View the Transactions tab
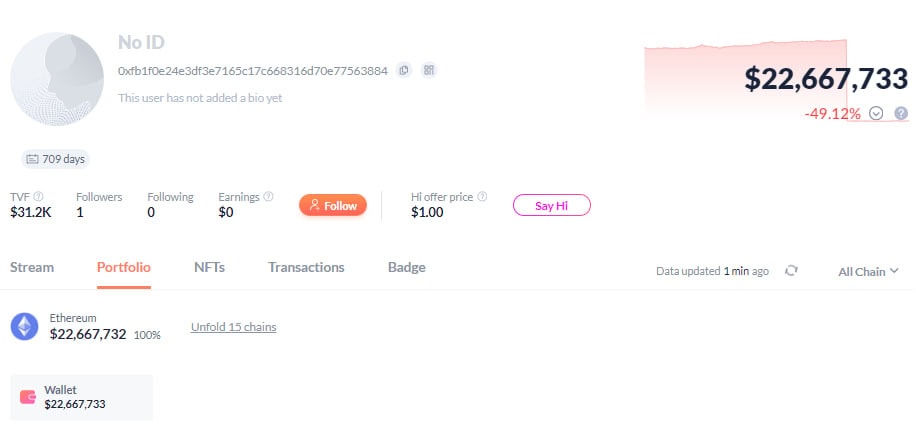This screenshot has height=424, width=916. coord(306,267)
